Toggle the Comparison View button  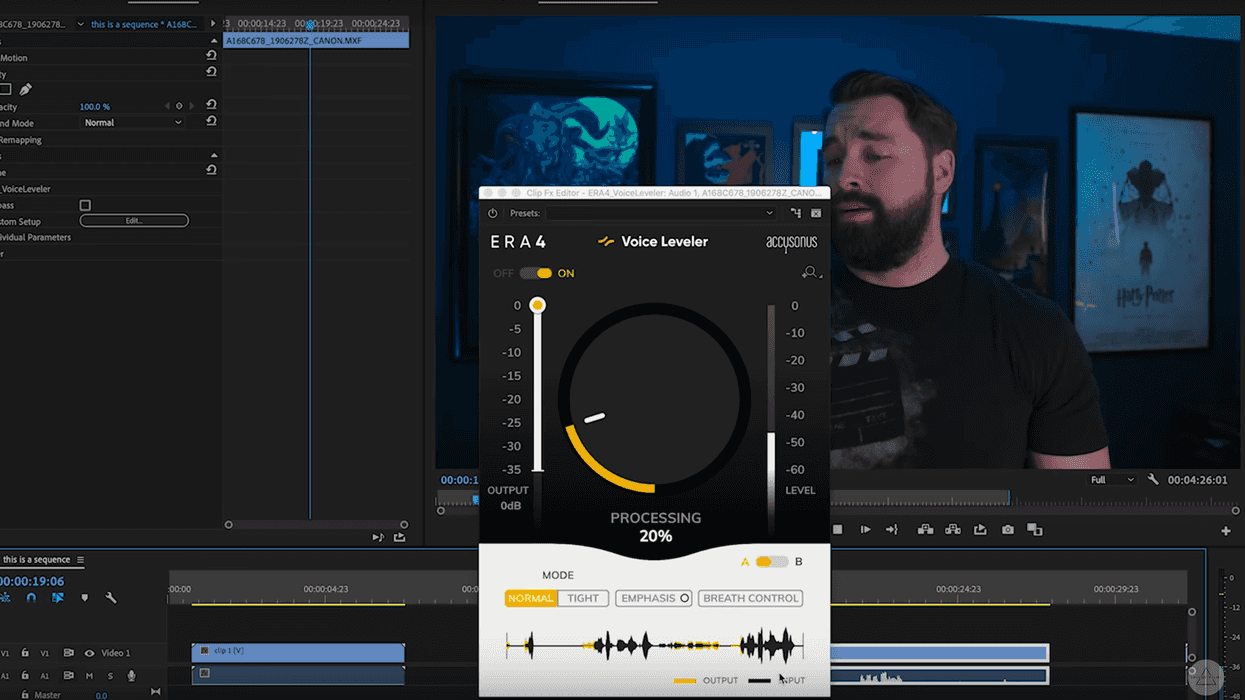(x=1034, y=530)
